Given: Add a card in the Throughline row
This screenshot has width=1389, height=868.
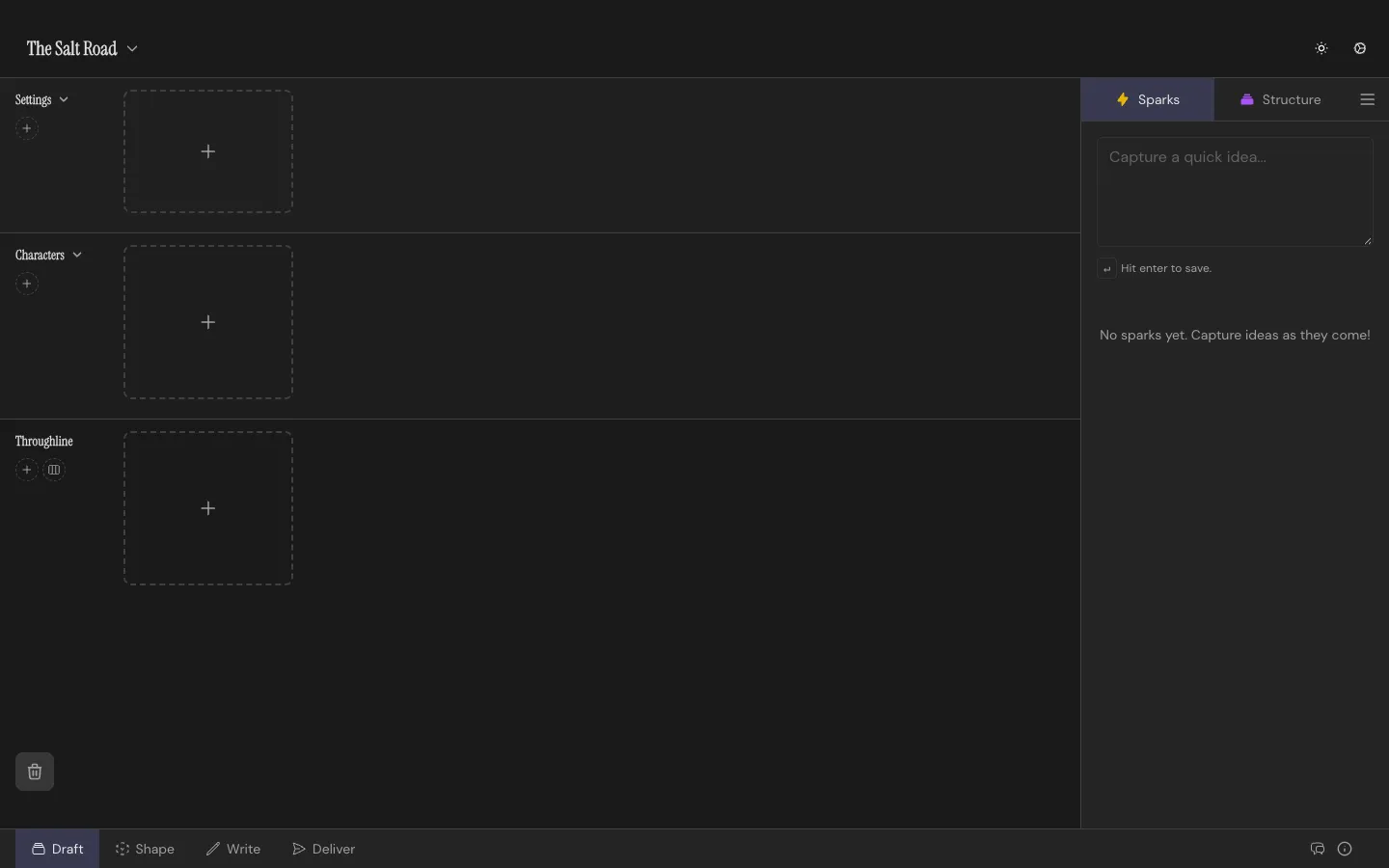Looking at the screenshot, I should click(208, 508).
